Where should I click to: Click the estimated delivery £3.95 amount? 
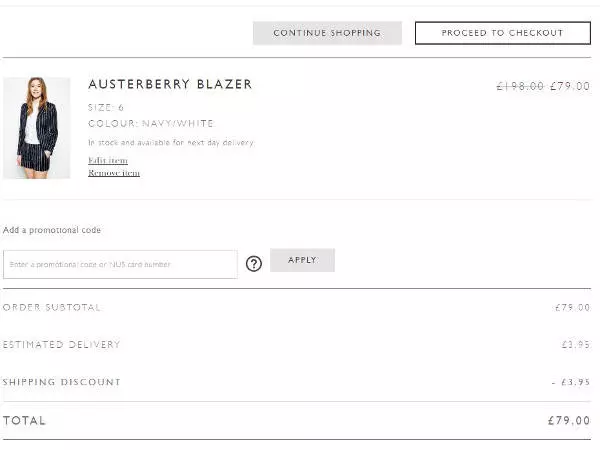(x=575, y=345)
